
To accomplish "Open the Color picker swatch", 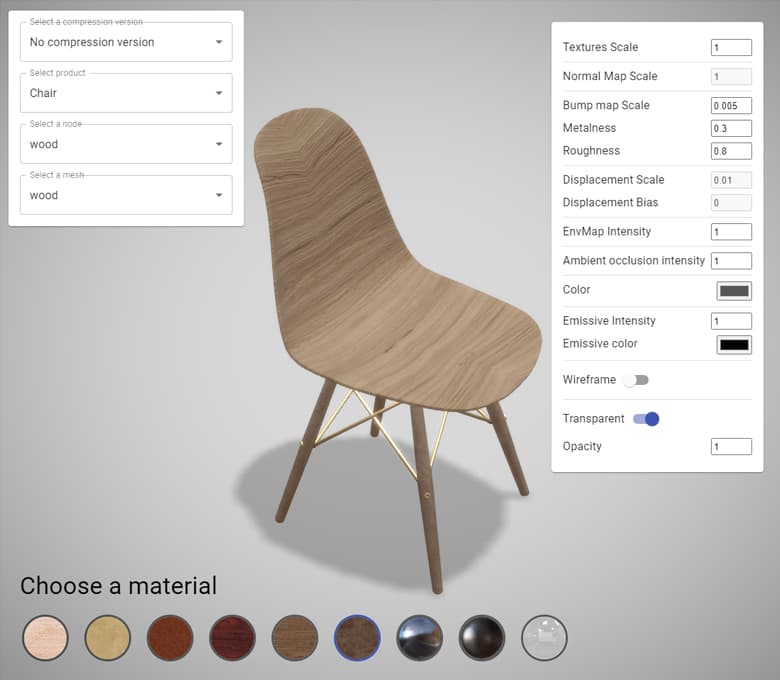I will (x=734, y=291).
